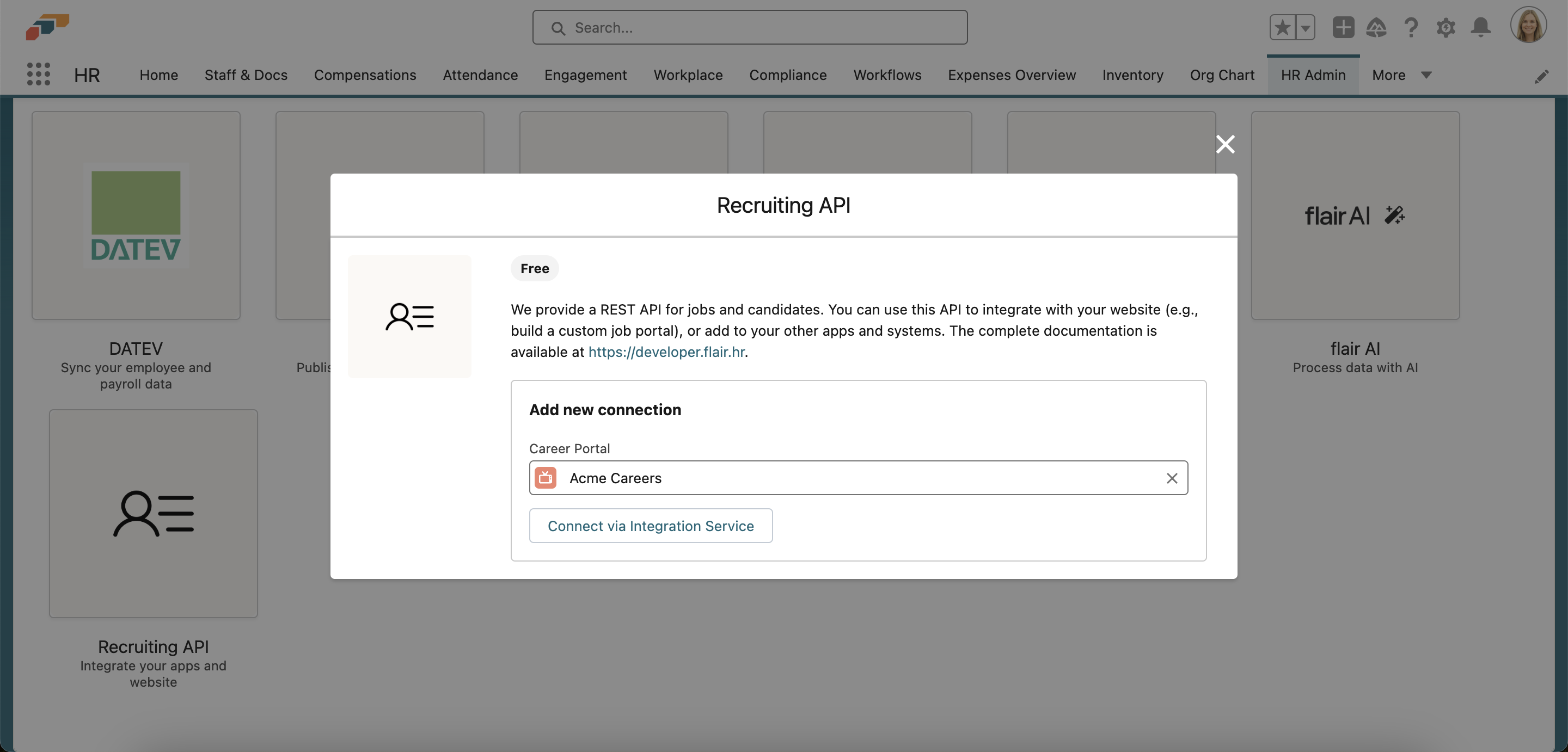The image size is (1568, 752).
Task: Open the app launcher grid icon
Action: pos(38,74)
